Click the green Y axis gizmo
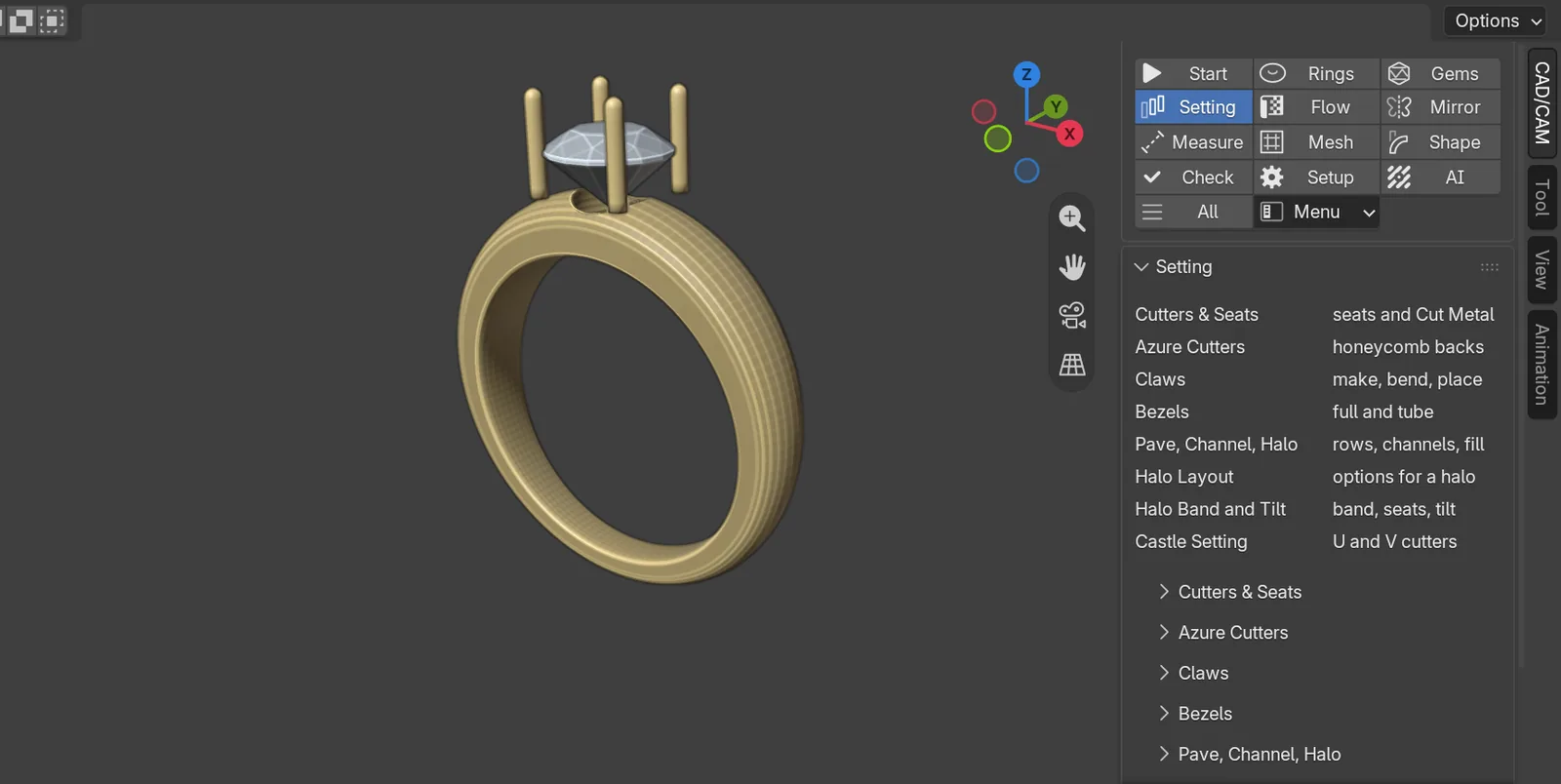 tap(1056, 107)
